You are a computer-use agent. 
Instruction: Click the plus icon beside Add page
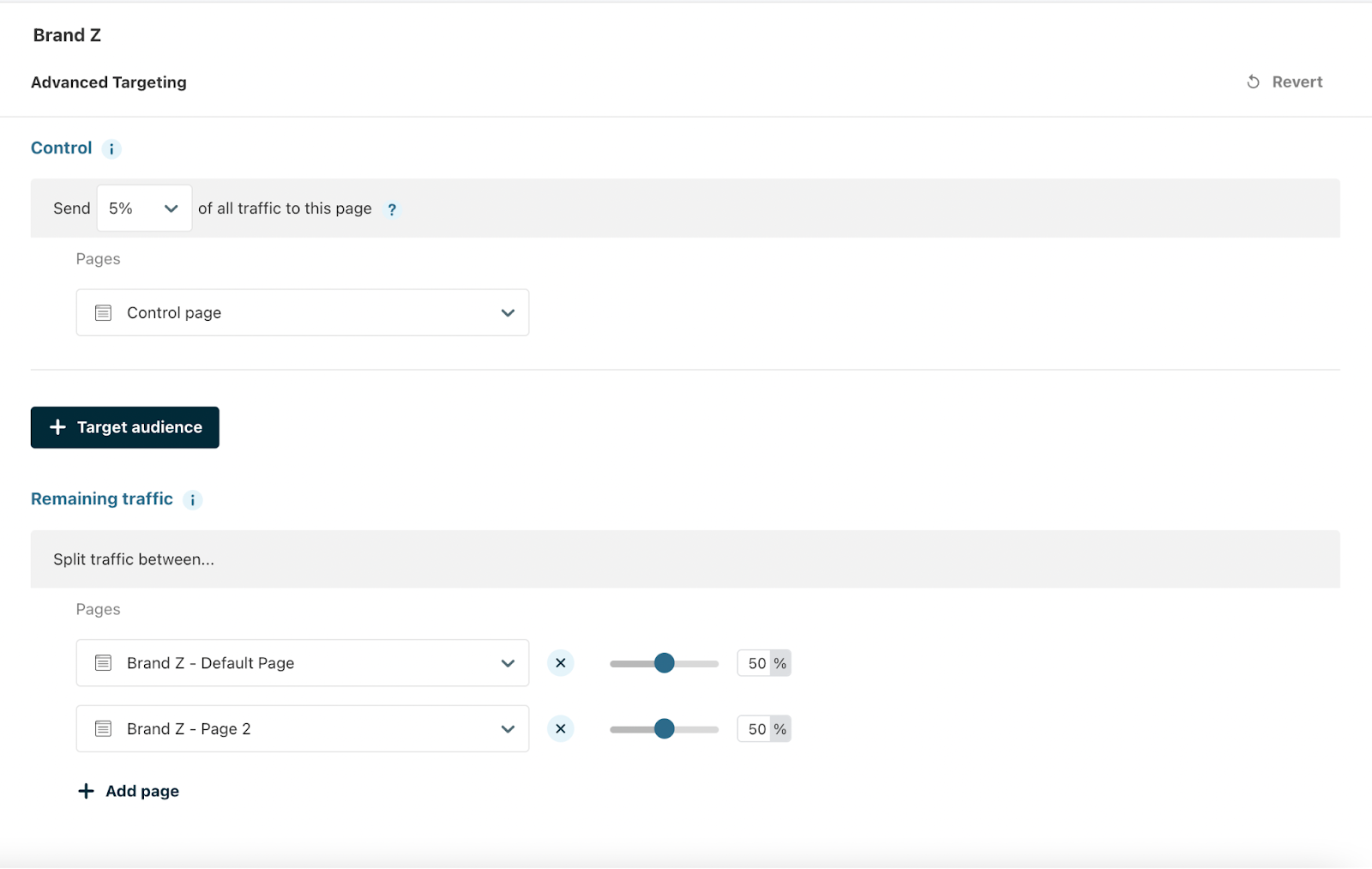pyautogui.click(x=86, y=791)
